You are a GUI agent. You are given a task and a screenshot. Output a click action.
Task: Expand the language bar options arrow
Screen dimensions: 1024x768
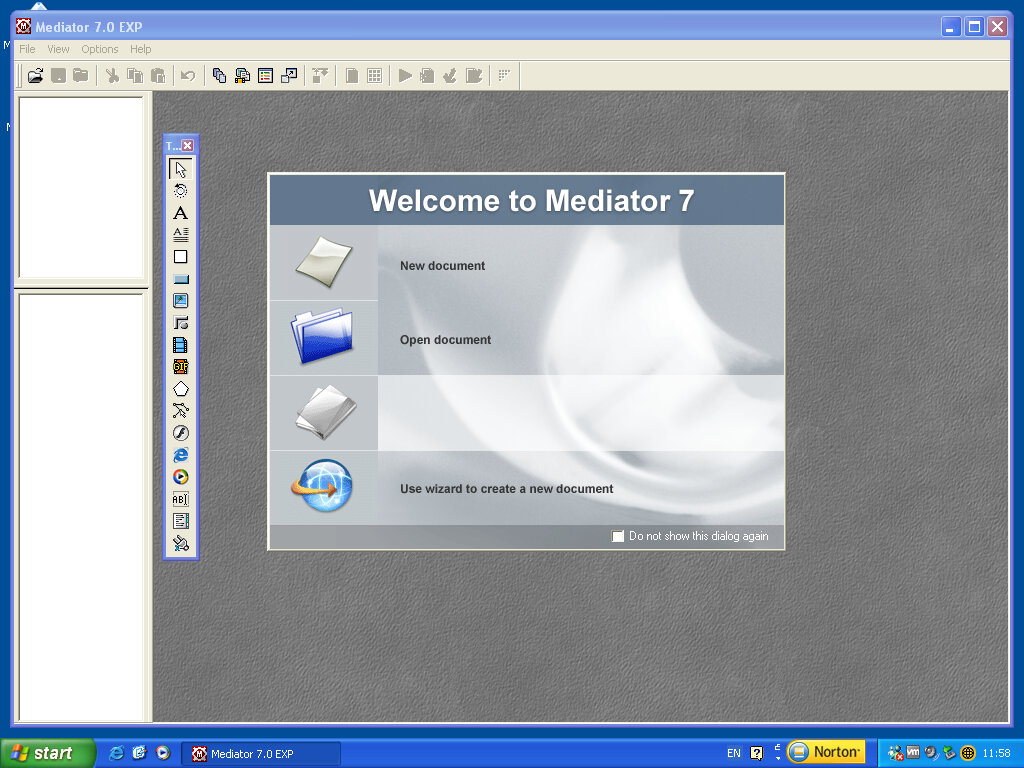(x=778, y=754)
